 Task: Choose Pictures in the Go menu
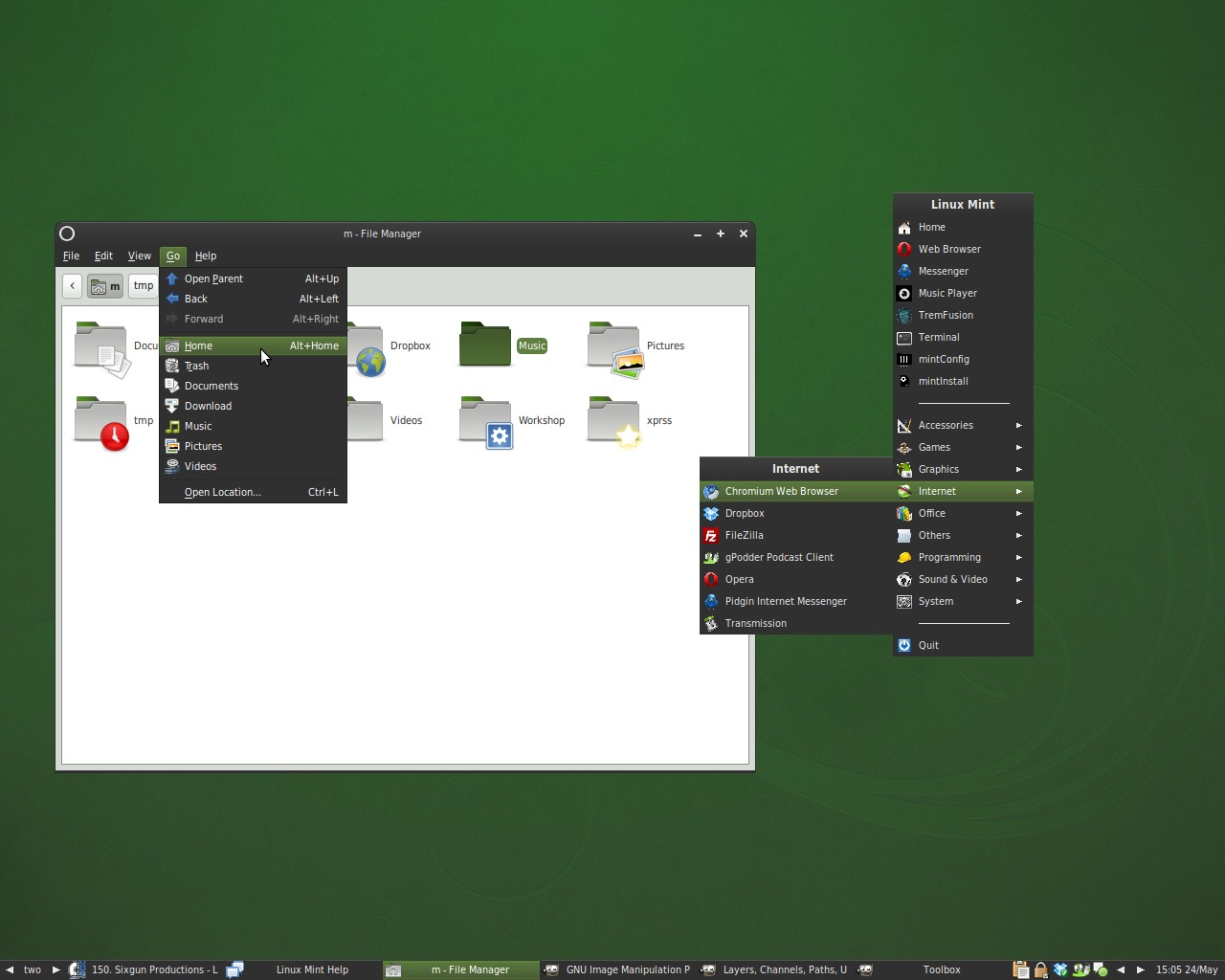[x=253, y=446]
